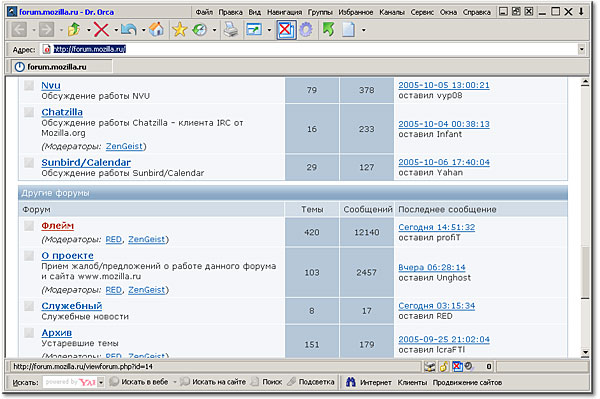The image size is (600, 399).
Task: Click the down arrow icon in title bar
Action: point(581,12)
